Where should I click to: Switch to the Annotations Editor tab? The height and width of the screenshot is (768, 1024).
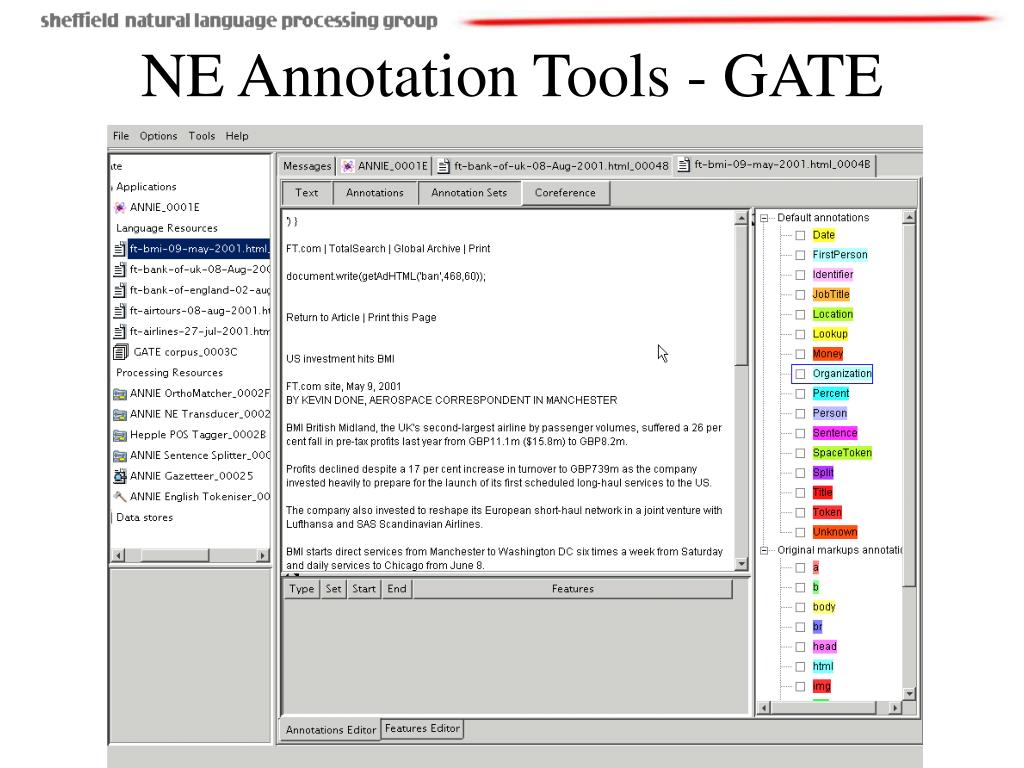point(330,730)
